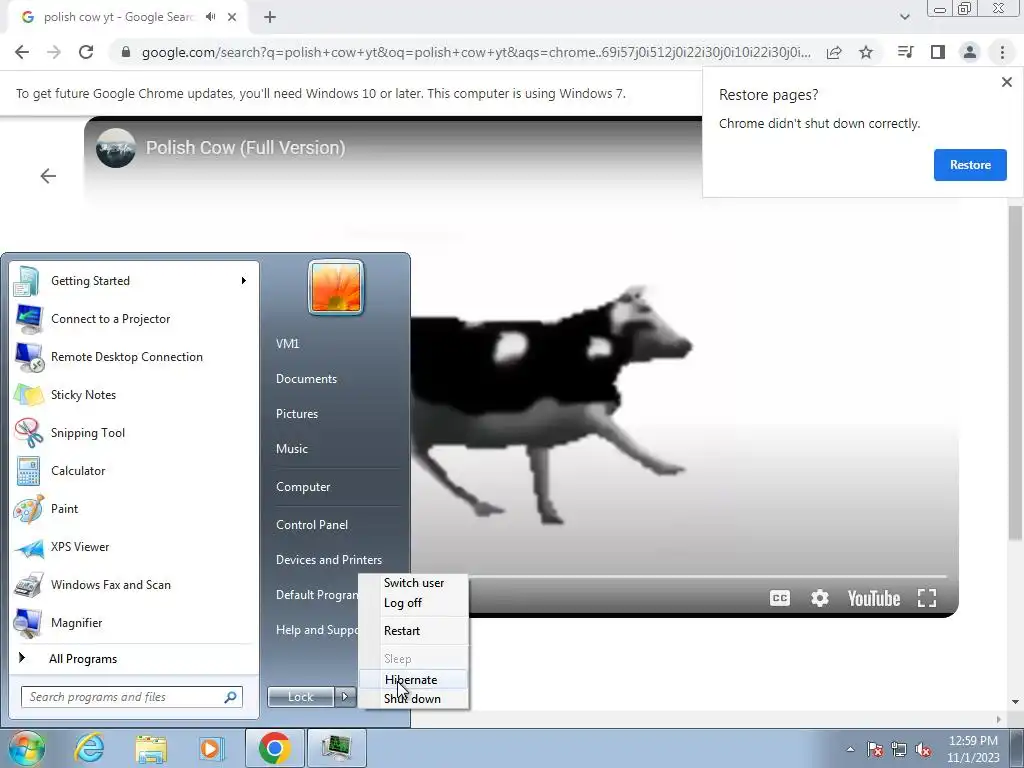Mute tab via speaker icon
Viewport: 1024px width, 768px height.
(x=210, y=17)
